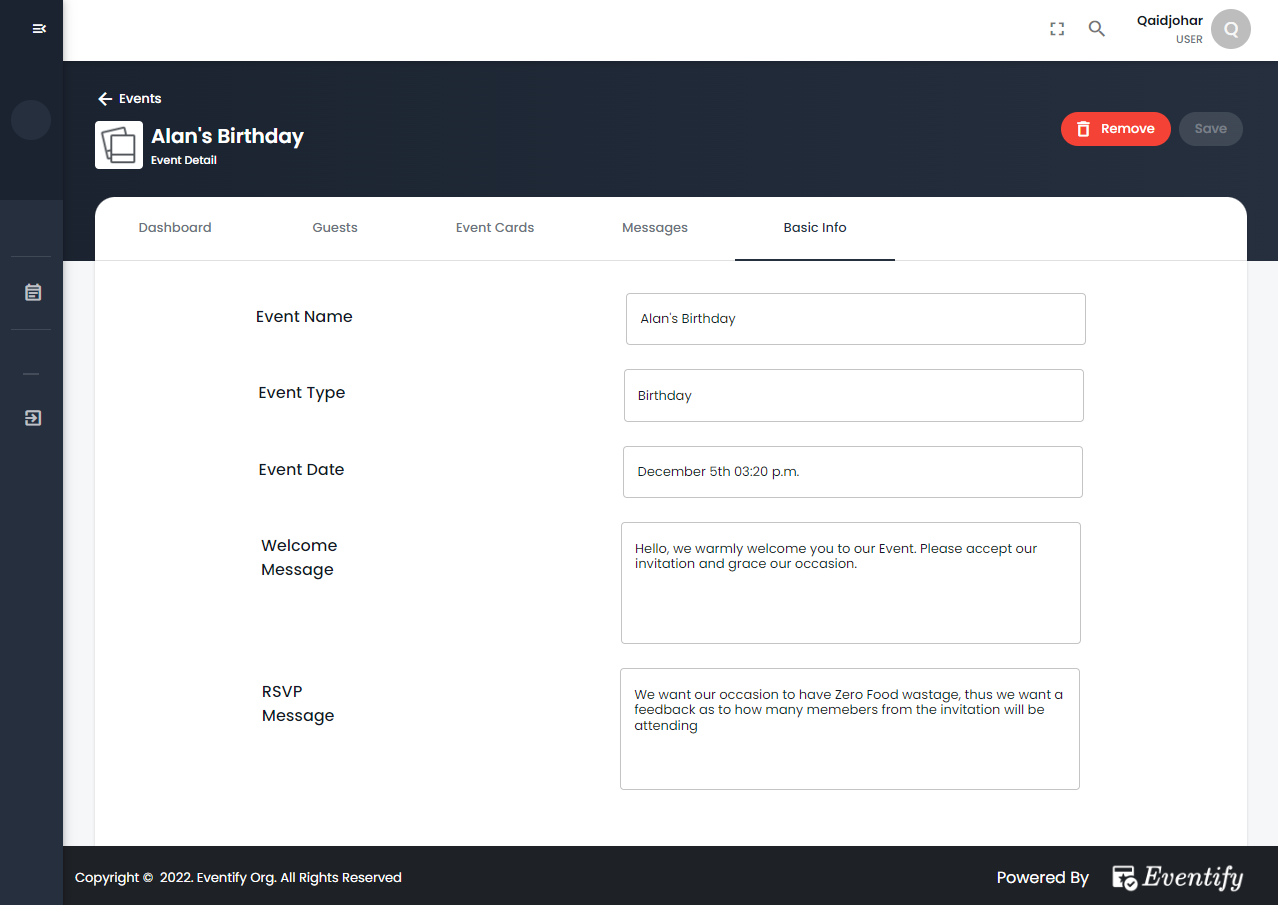Click the RSVP Message text area
1278x905 pixels.
(849, 729)
